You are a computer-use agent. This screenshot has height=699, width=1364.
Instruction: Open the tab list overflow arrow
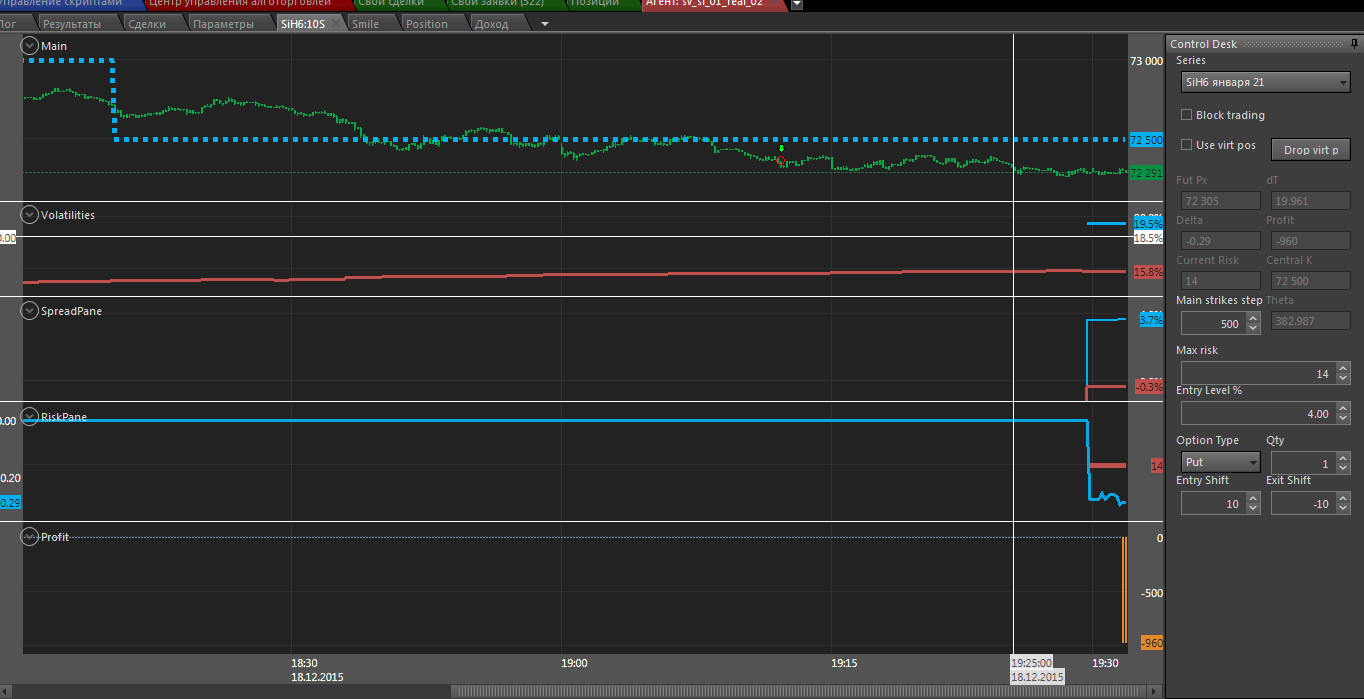[x=544, y=24]
